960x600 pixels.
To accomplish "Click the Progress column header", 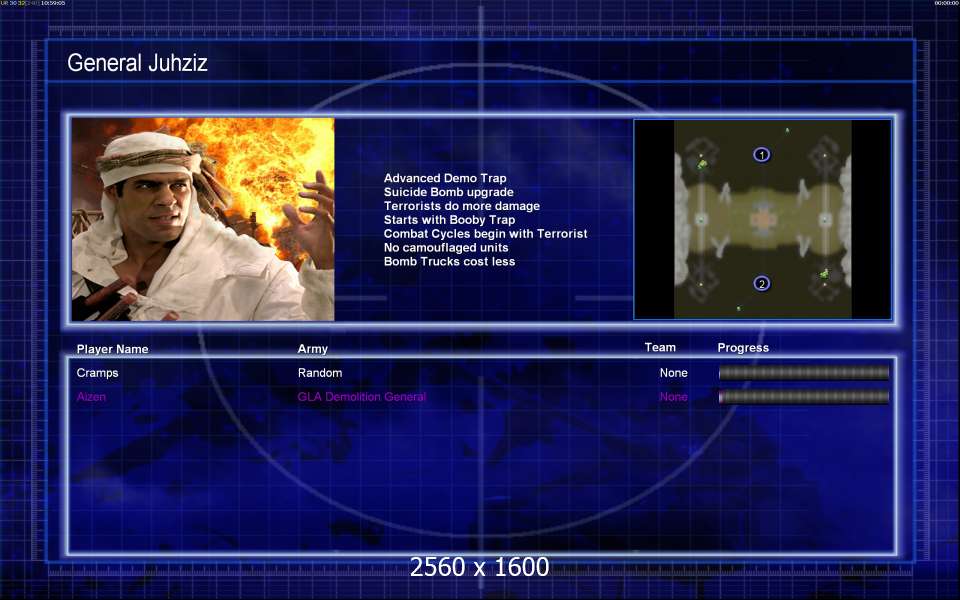I will [x=743, y=348].
